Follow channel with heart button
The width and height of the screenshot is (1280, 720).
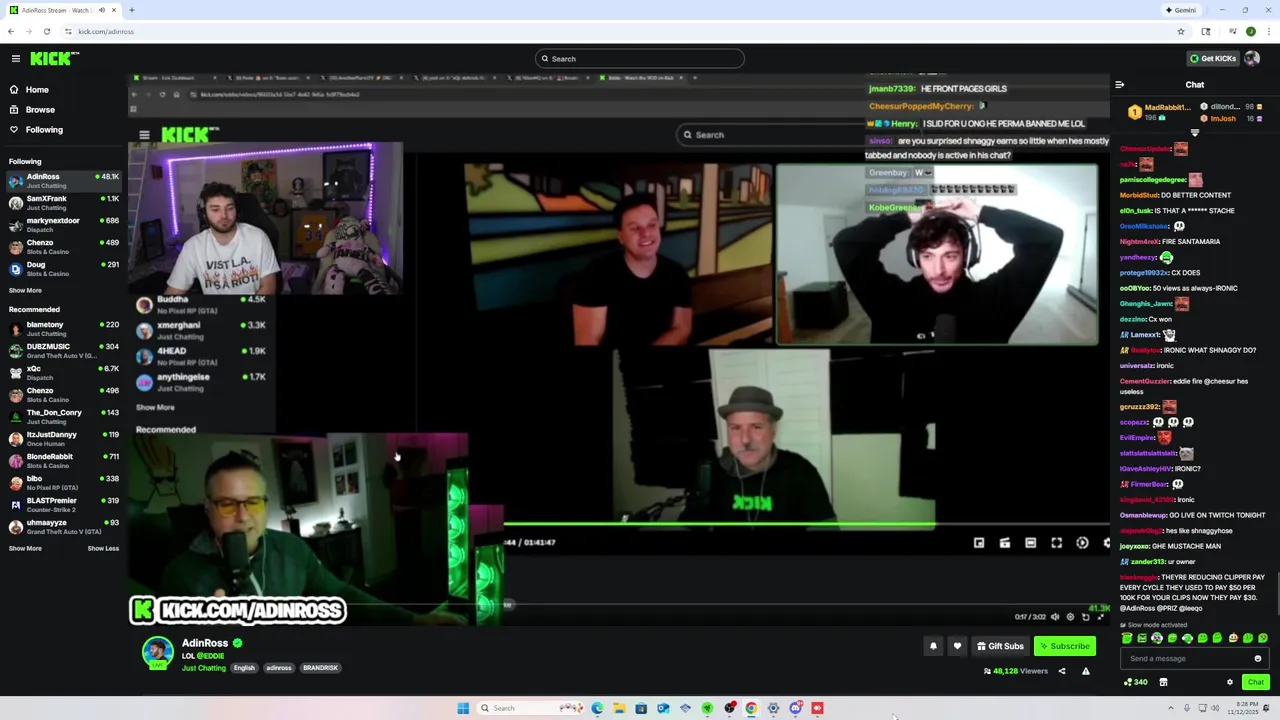point(957,646)
